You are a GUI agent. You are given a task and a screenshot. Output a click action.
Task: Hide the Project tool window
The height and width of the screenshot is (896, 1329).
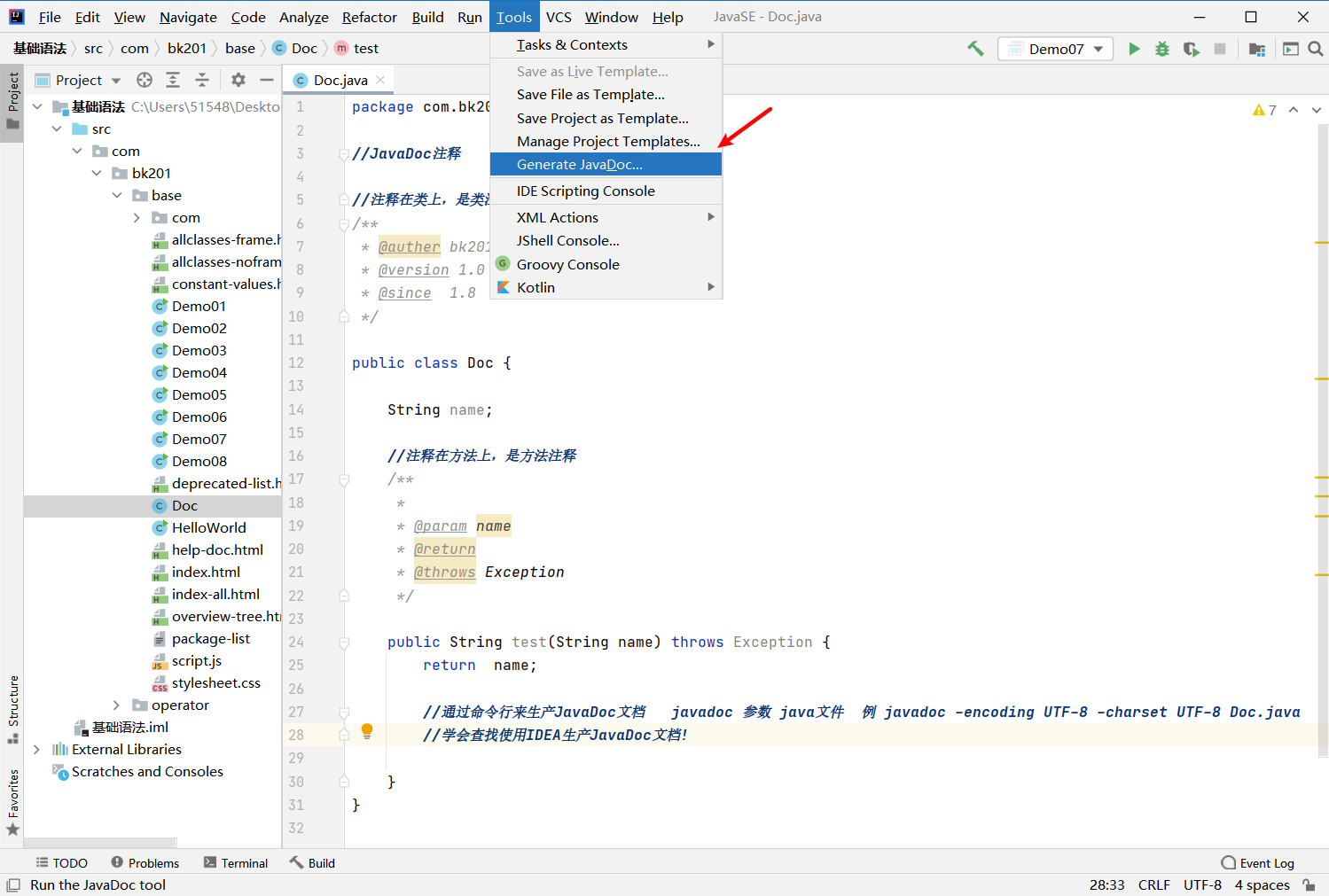pos(267,80)
